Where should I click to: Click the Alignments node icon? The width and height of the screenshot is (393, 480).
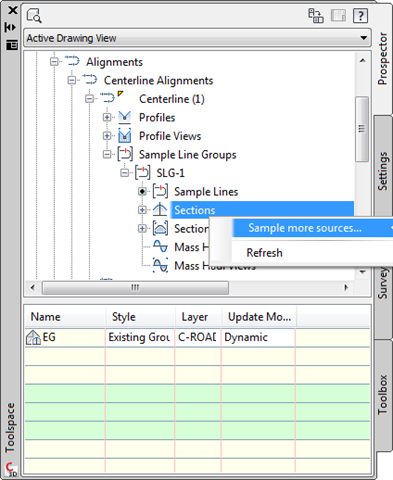click(x=72, y=61)
